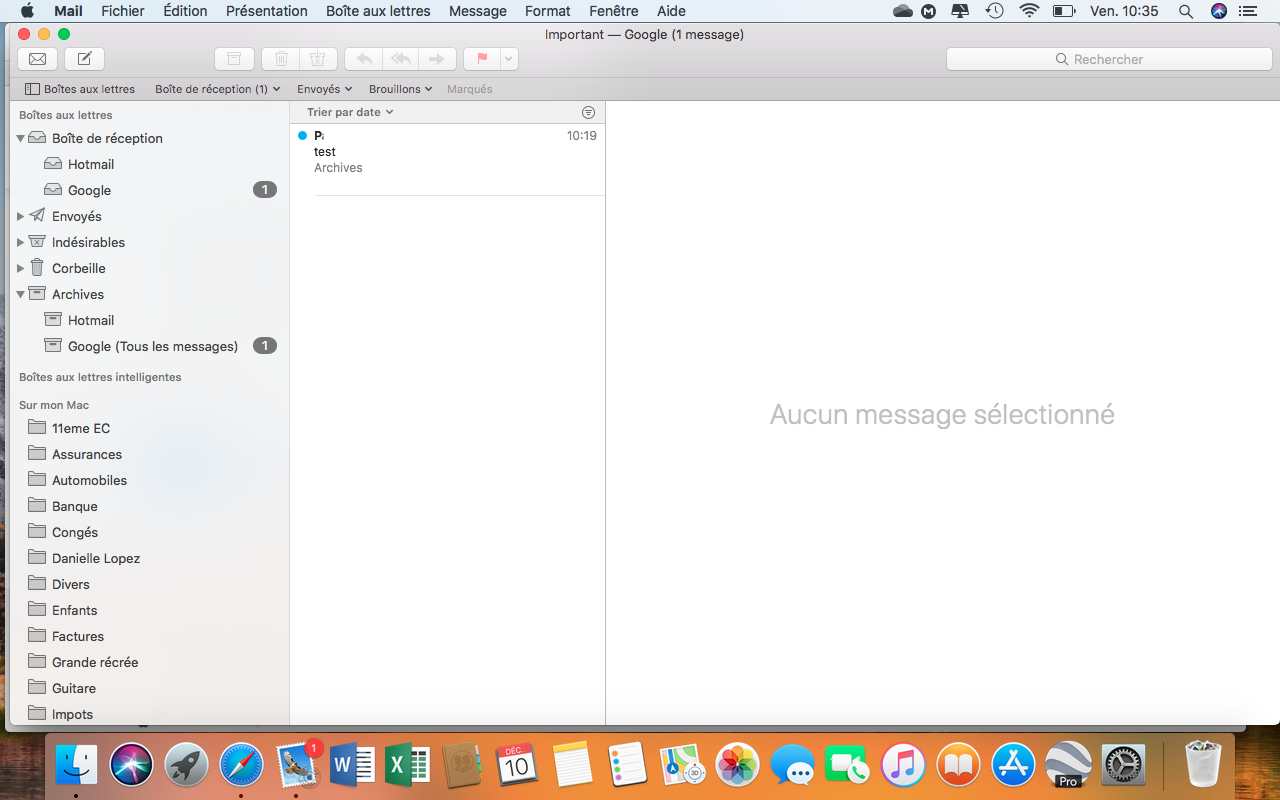
Task: Click the archive box toolbar icon
Action: click(234, 59)
